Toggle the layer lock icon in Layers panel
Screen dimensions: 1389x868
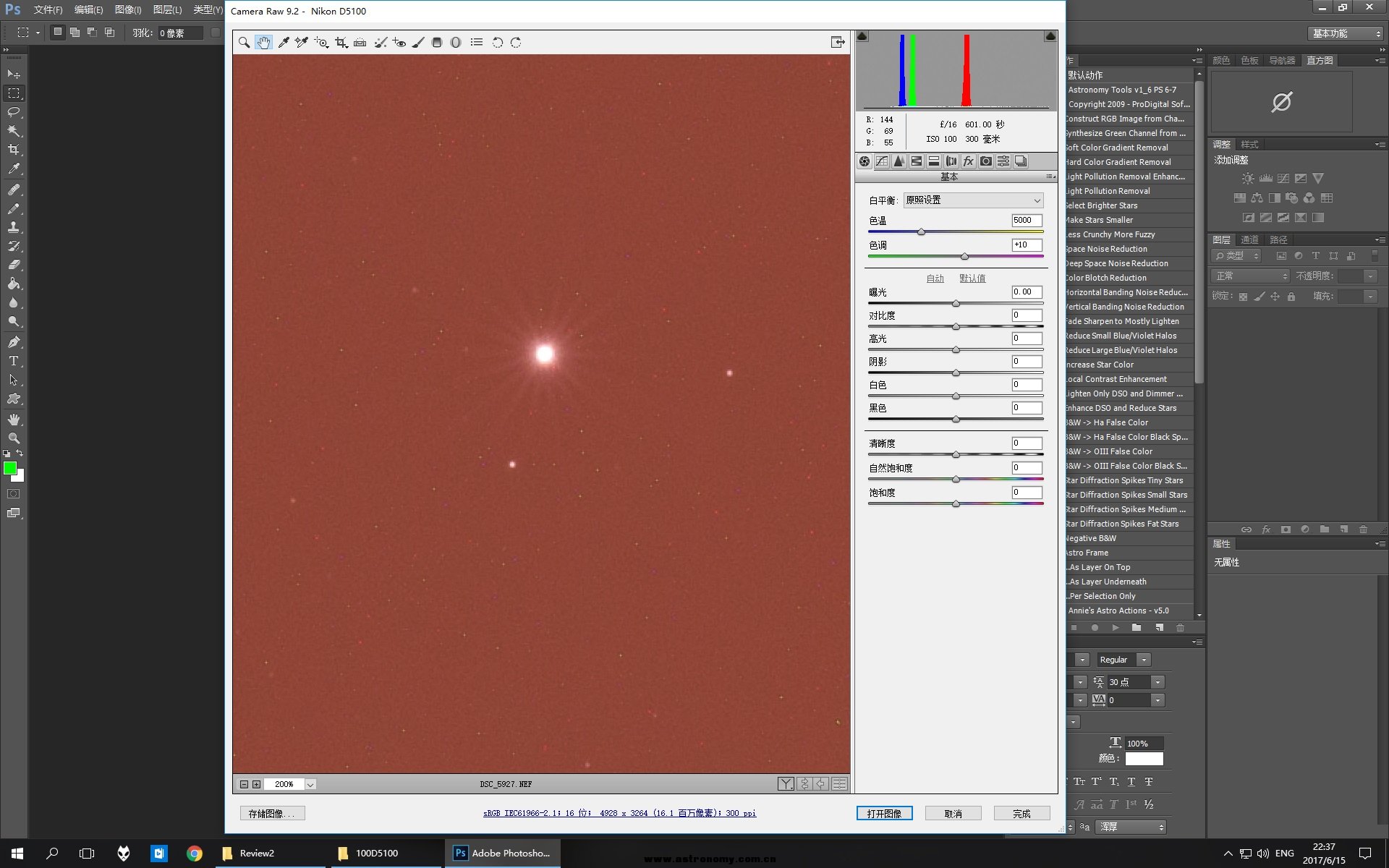point(1291,297)
